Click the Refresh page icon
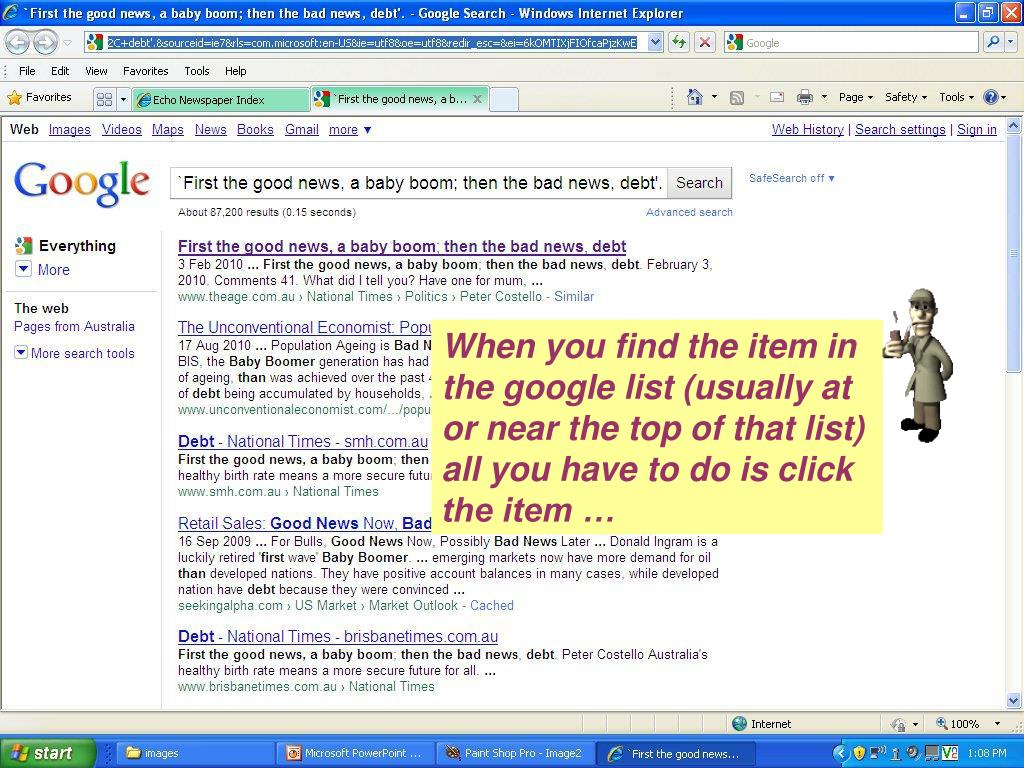 pos(679,43)
